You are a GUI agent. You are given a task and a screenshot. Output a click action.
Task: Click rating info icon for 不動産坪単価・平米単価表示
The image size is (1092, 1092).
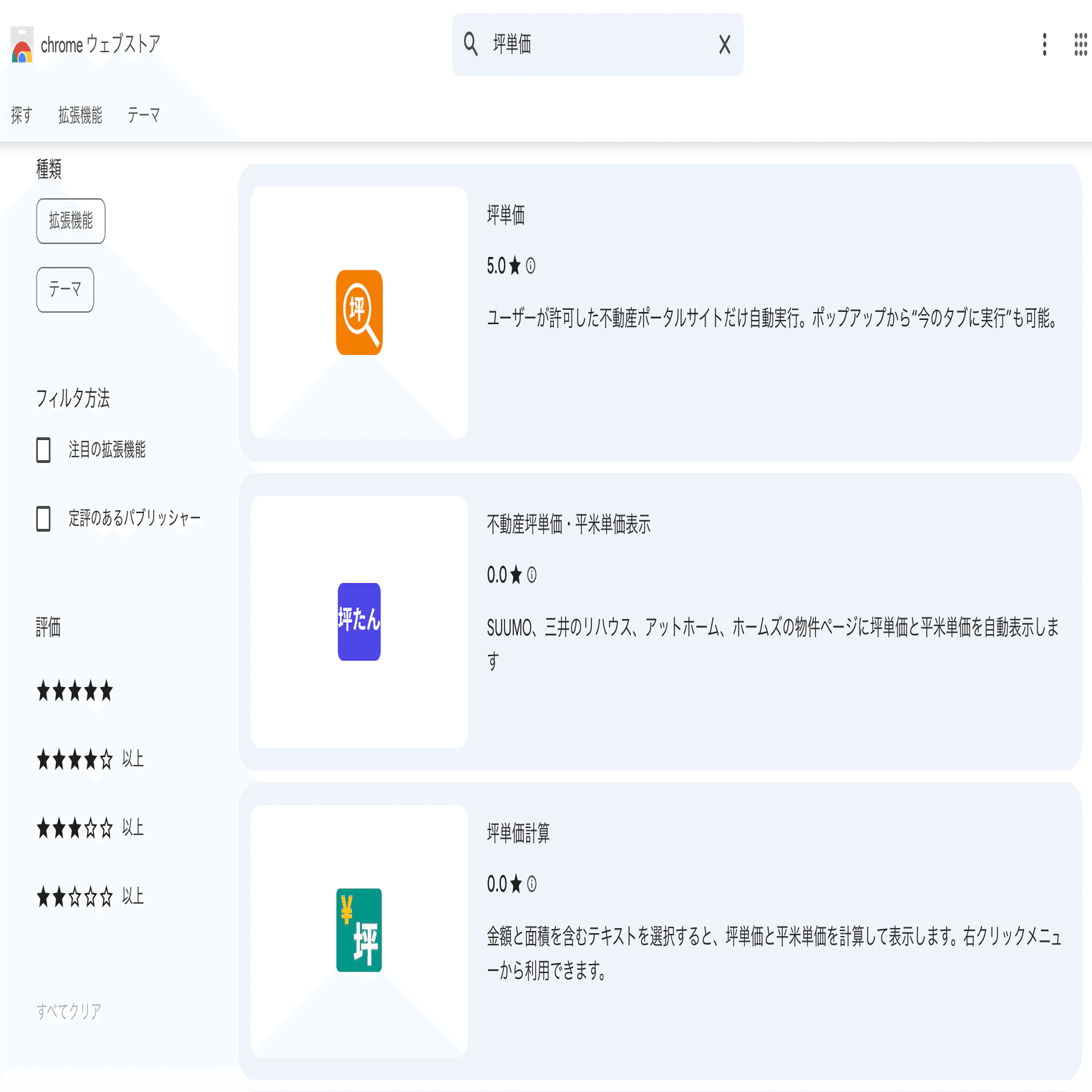(532, 575)
